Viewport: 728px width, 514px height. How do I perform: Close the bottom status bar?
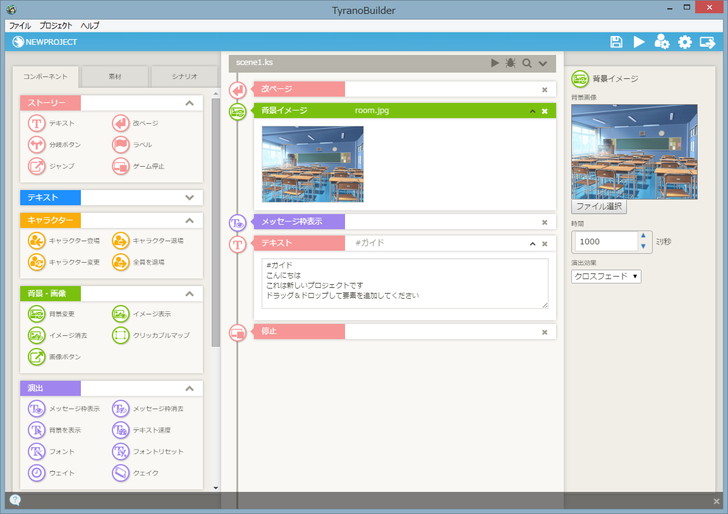716,501
